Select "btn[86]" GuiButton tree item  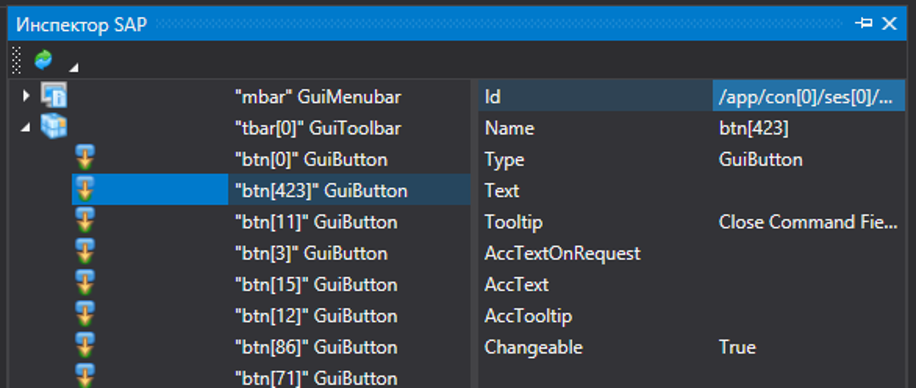[316, 348]
